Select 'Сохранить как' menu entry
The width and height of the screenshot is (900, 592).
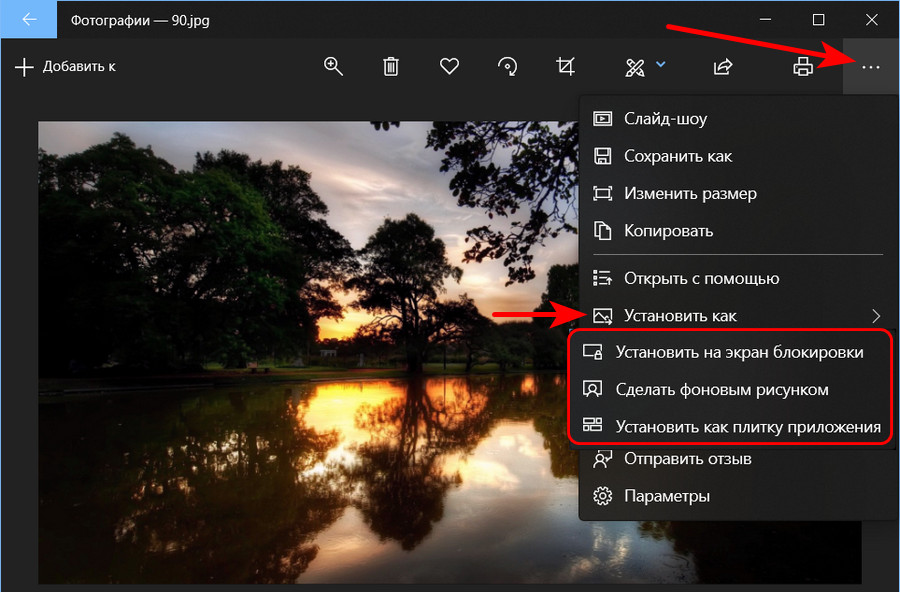[677, 156]
